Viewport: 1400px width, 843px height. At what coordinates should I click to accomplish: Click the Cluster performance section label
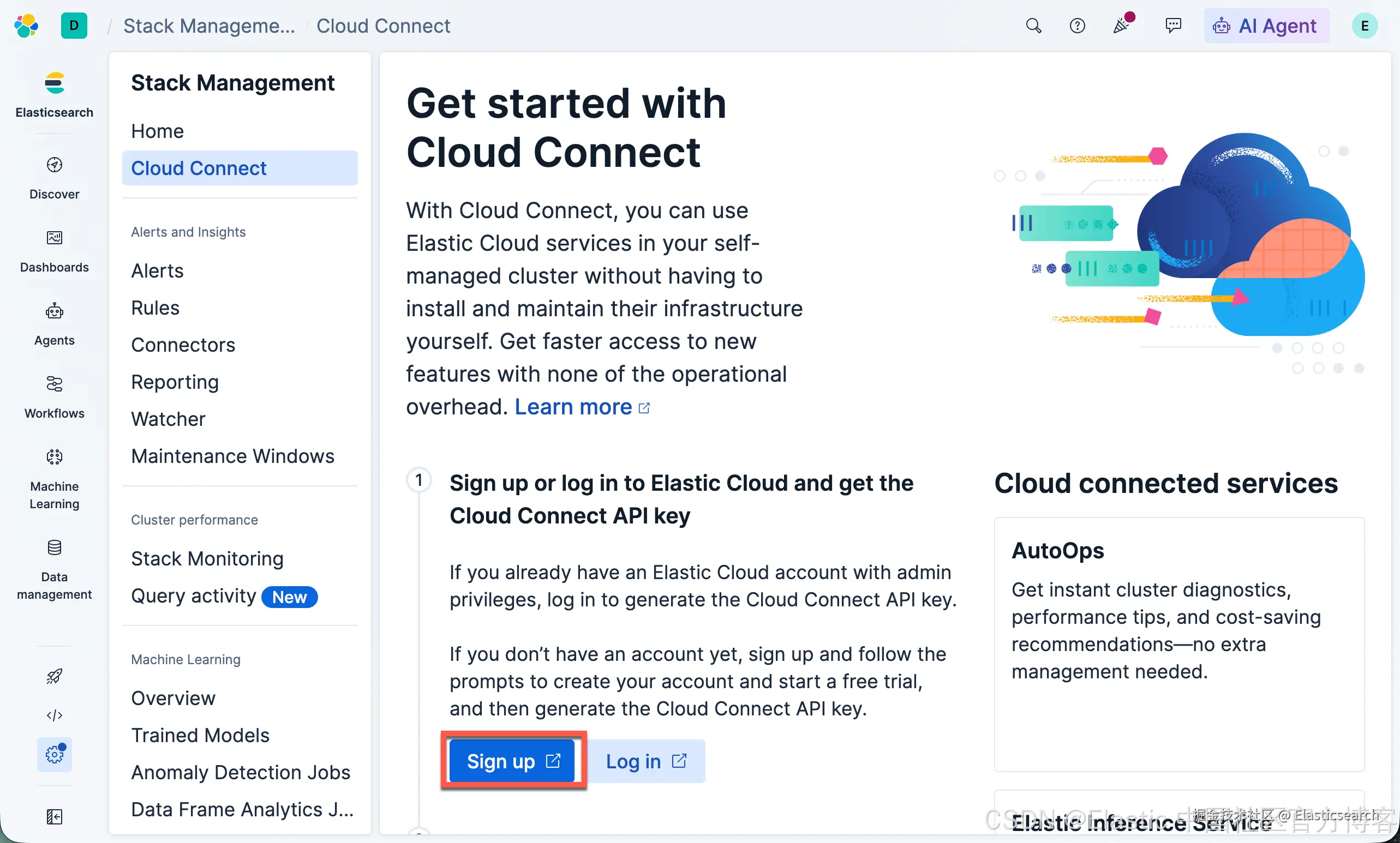click(x=194, y=520)
